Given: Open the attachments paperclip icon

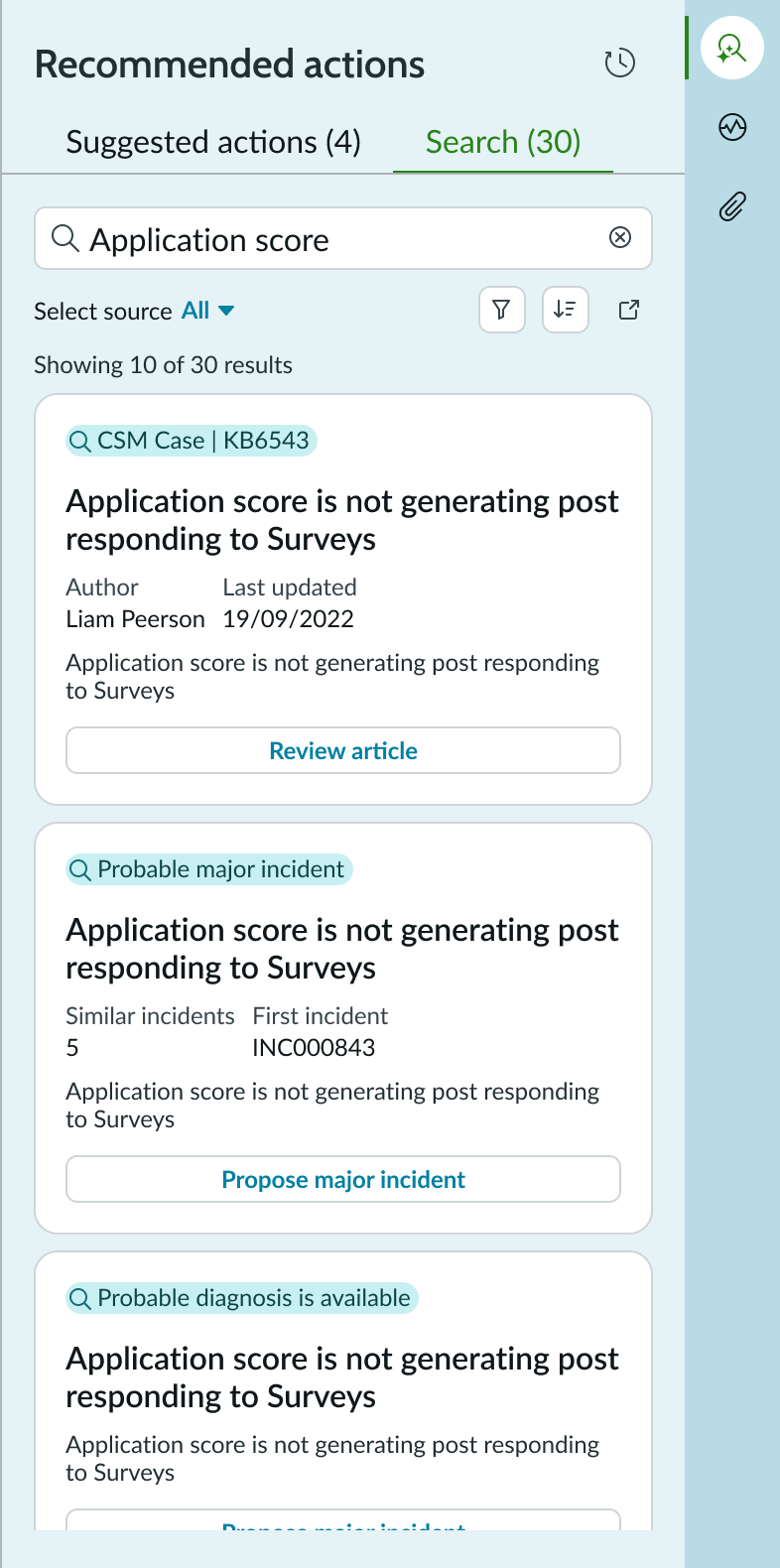Looking at the screenshot, I should tap(732, 206).
